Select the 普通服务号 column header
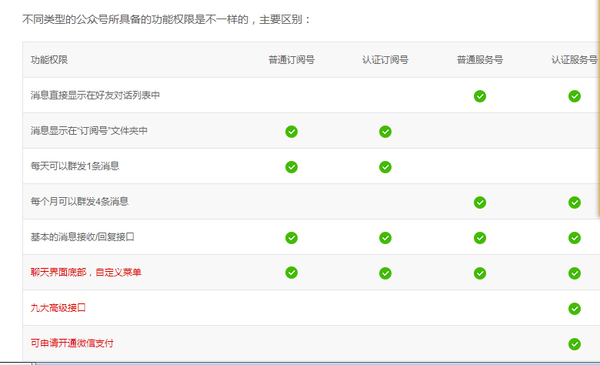 pyautogui.click(x=480, y=60)
